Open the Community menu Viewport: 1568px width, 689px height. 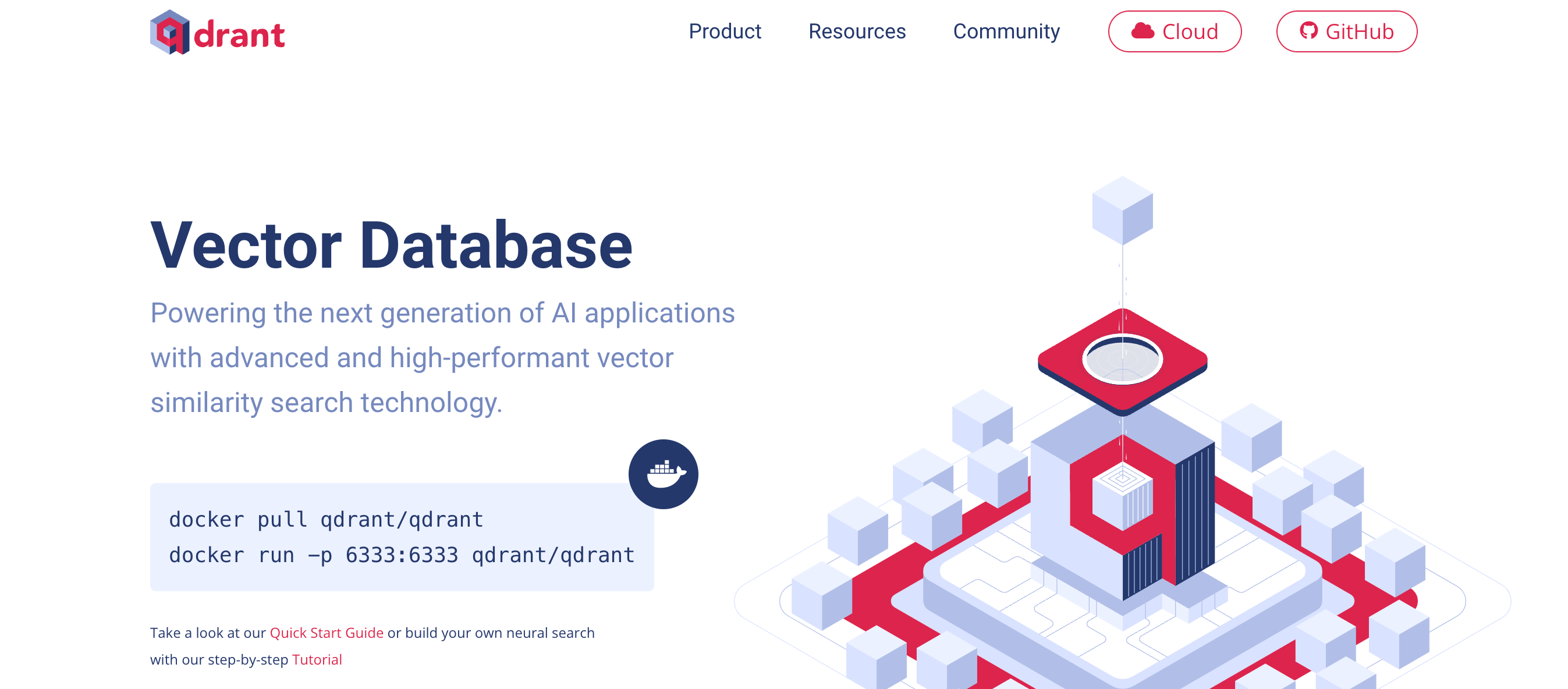1006,31
